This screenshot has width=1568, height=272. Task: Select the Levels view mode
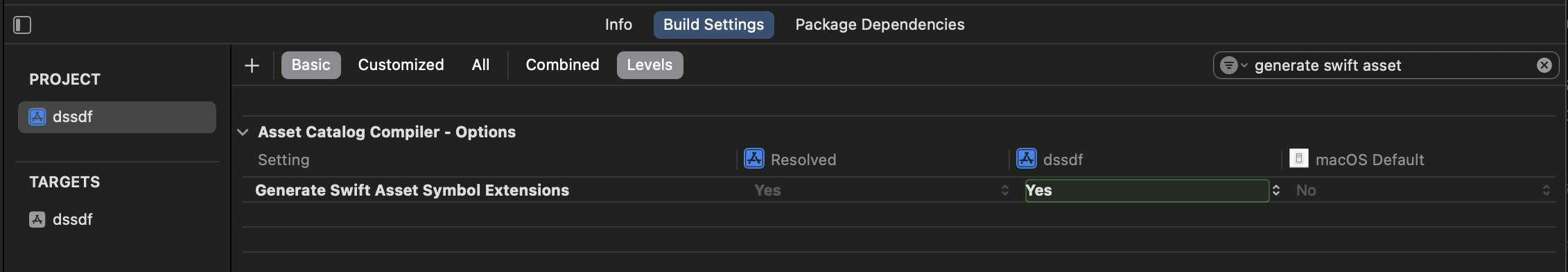650,65
